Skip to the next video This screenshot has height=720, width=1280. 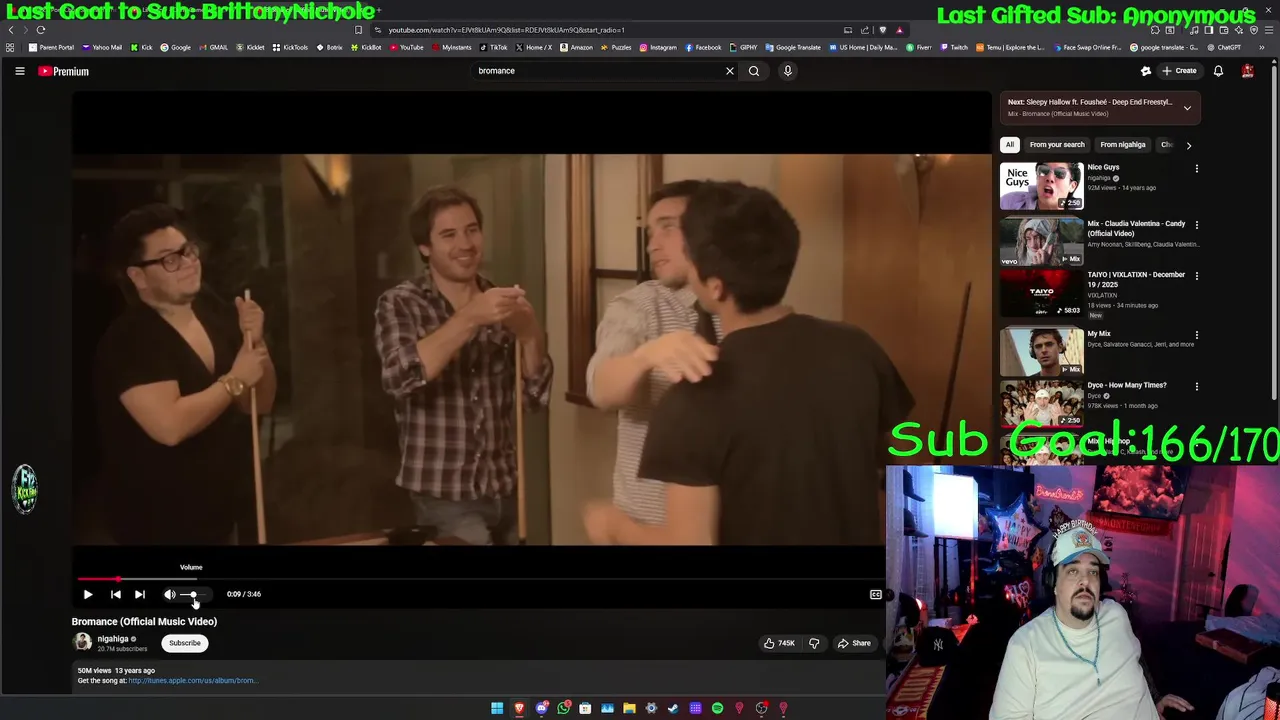(x=140, y=594)
